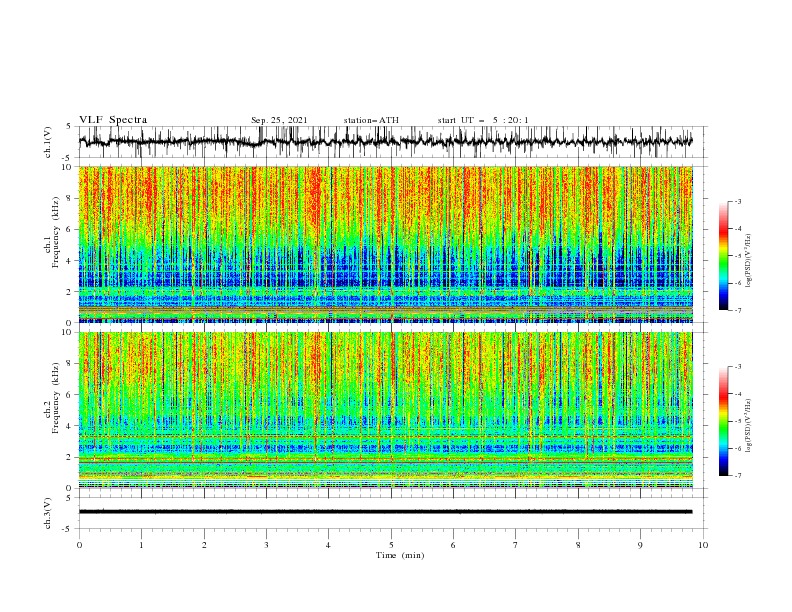This screenshot has width=792, height=612.
Task: Click the "ch.1(V)" axis label
Action: (48, 142)
